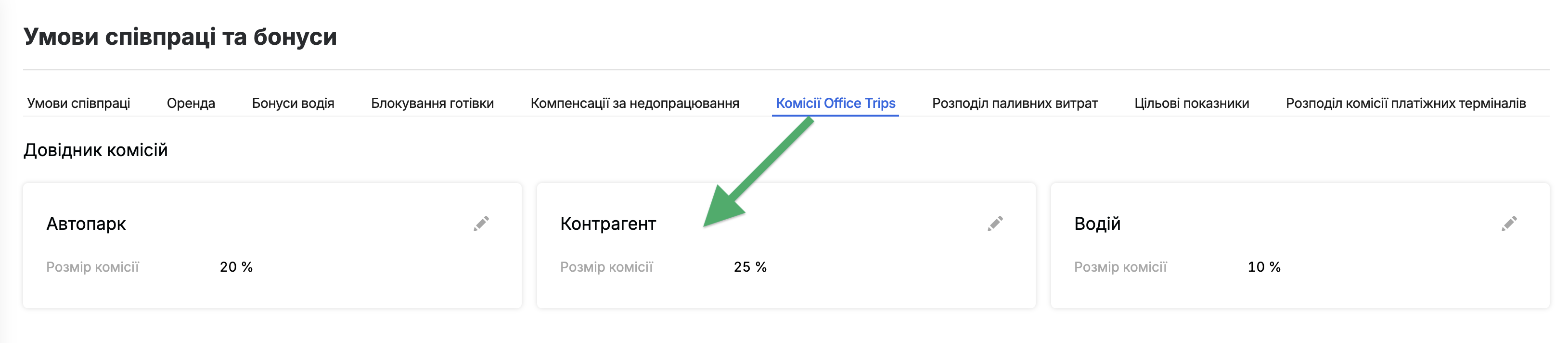Viewport: 1568px width, 343px height.
Task: Click the 10 % commission value
Action: [1264, 267]
